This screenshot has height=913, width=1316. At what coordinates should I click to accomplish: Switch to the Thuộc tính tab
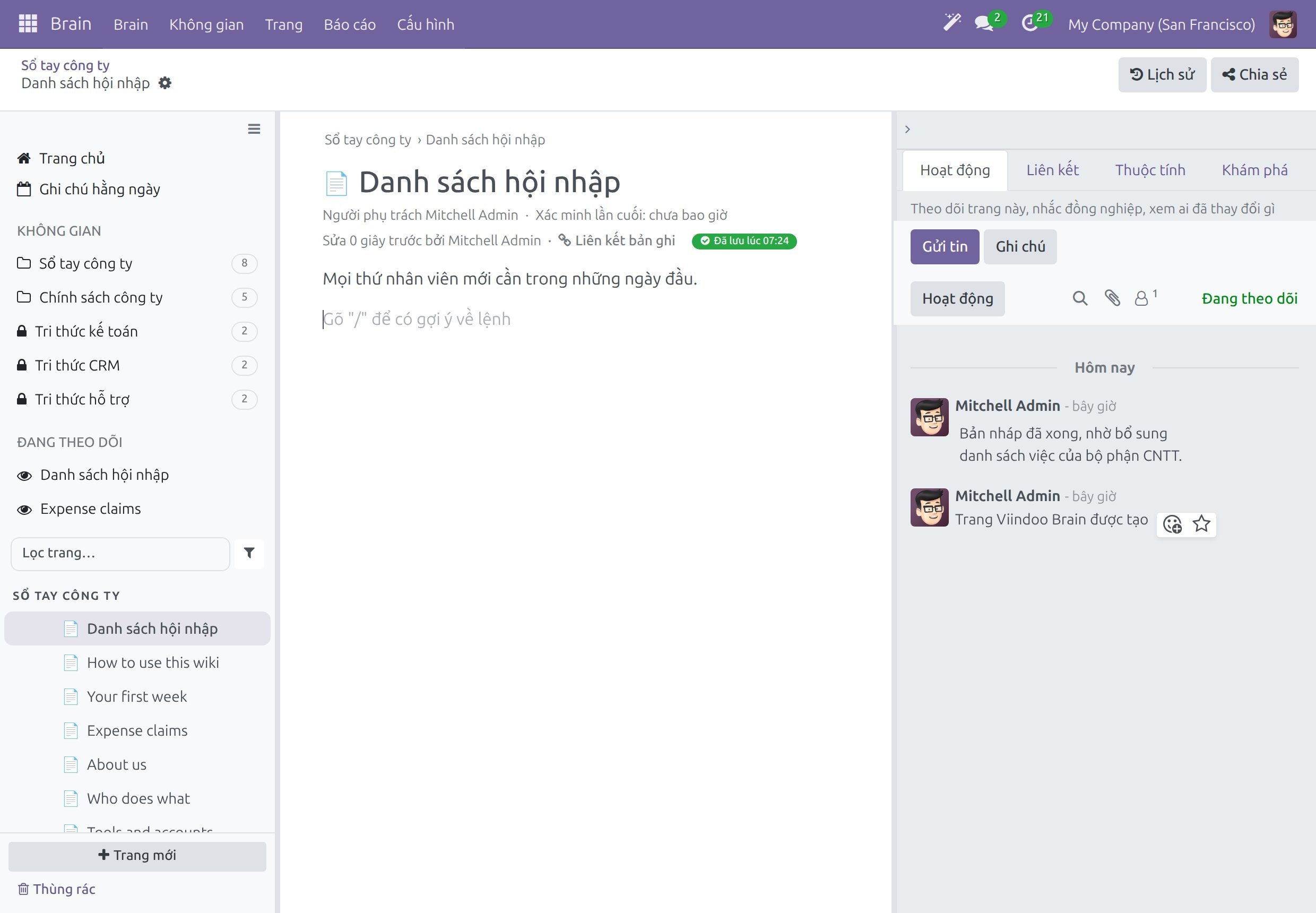click(x=1150, y=170)
